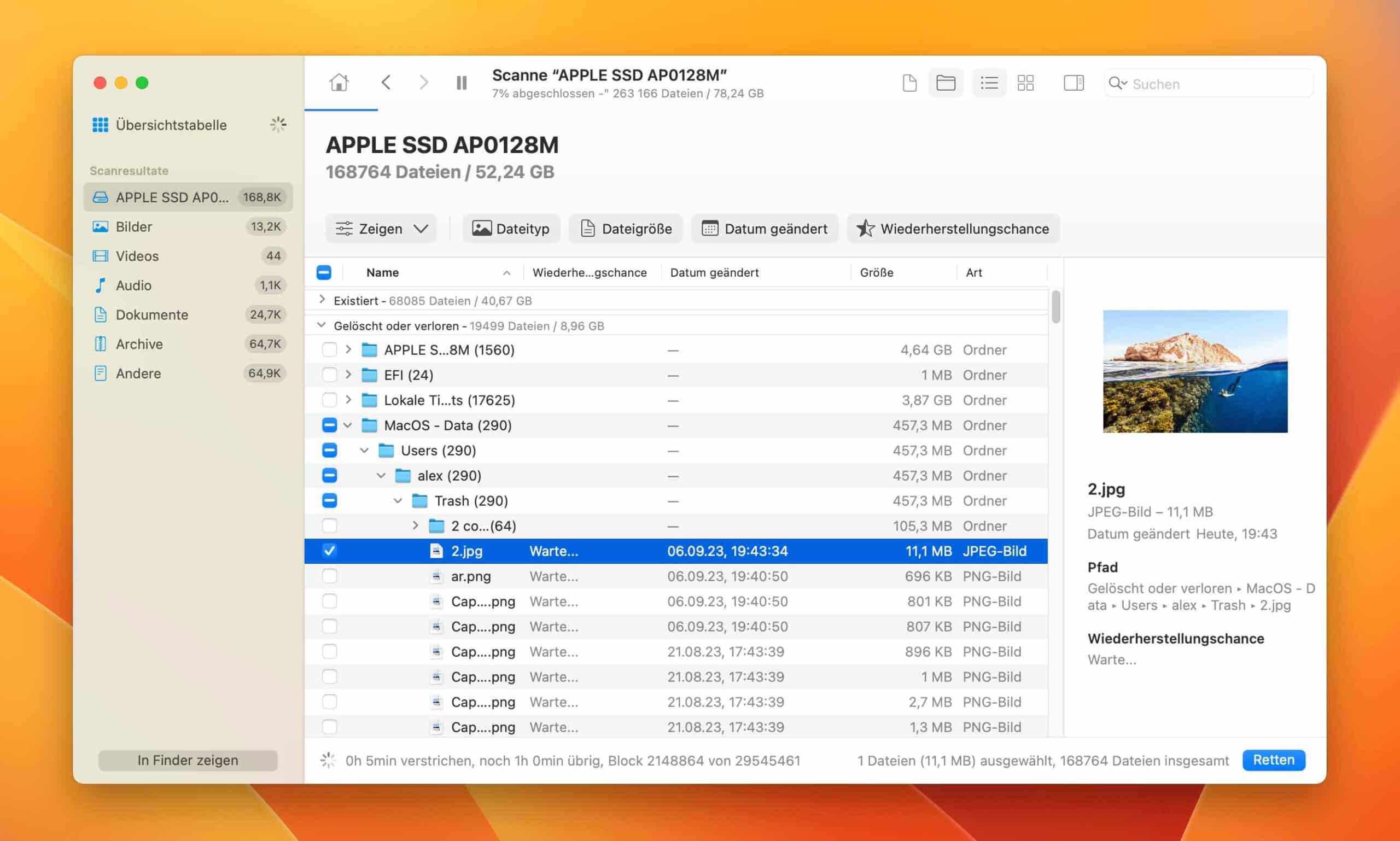The width and height of the screenshot is (1400, 841).
Task: Collapse the Trash (290) folder
Action: pyautogui.click(x=398, y=500)
